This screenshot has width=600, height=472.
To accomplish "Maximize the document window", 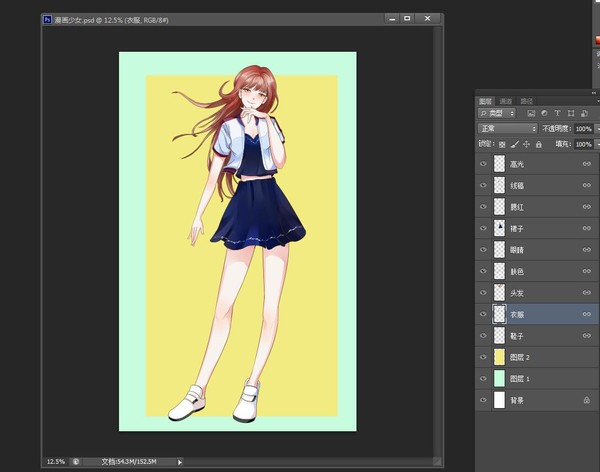I will pyautogui.click(x=407, y=18).
